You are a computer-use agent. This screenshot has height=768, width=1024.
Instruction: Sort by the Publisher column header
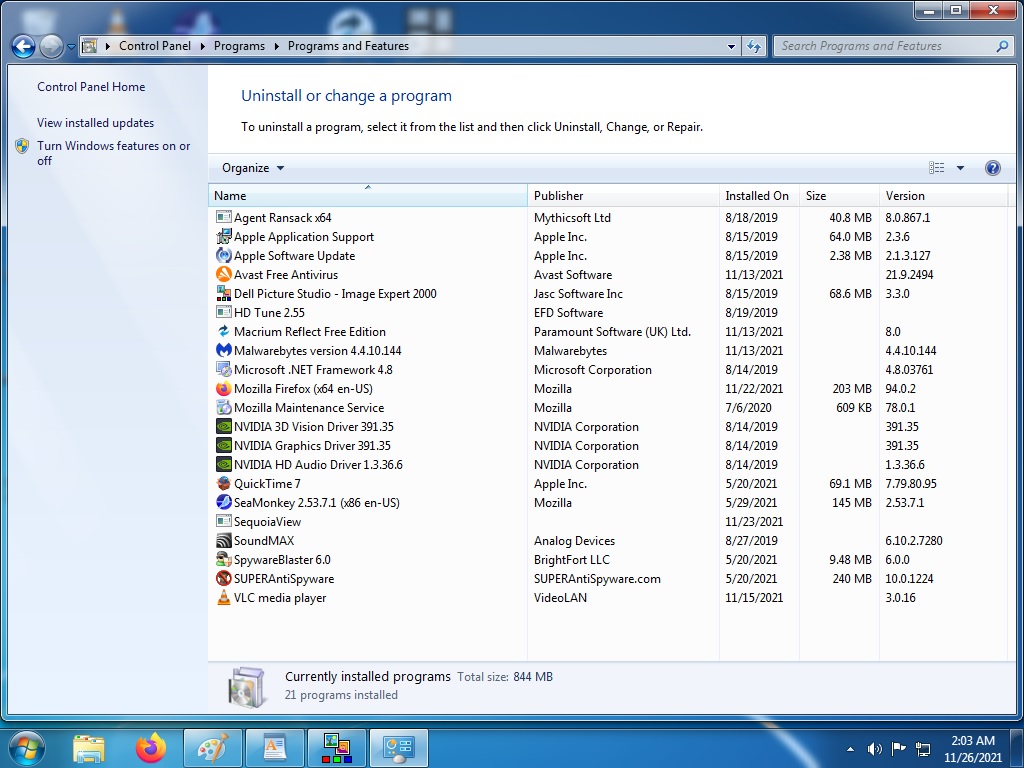[x=623, y=195]
